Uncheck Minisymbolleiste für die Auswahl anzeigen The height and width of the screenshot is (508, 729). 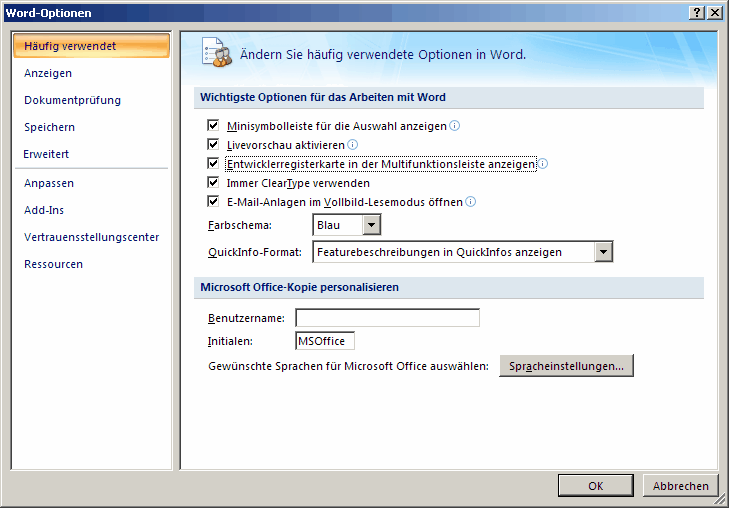pyautogui.click(x=213, y=126)
